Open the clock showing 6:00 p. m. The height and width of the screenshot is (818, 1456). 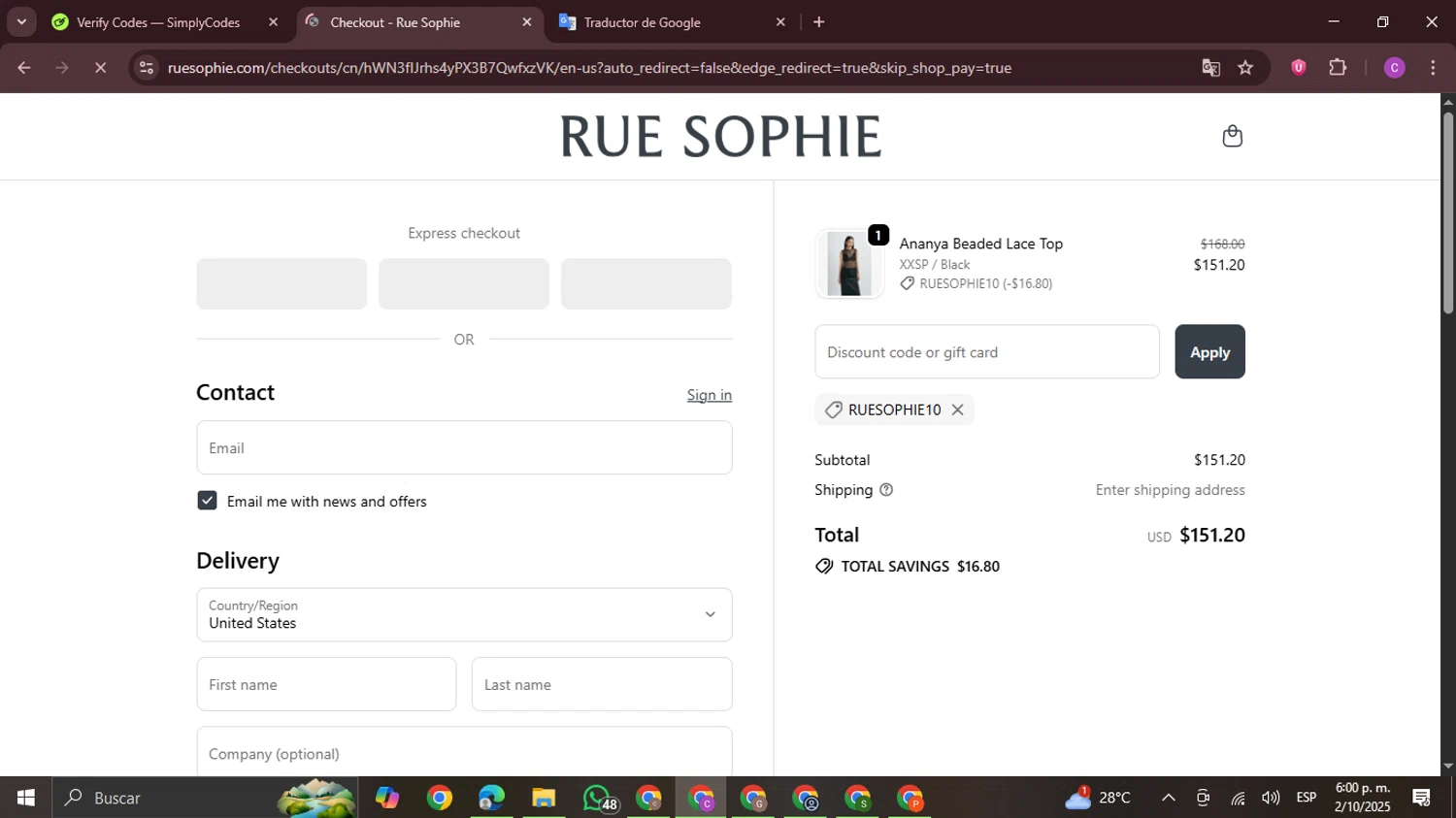tap(1363, 798)
